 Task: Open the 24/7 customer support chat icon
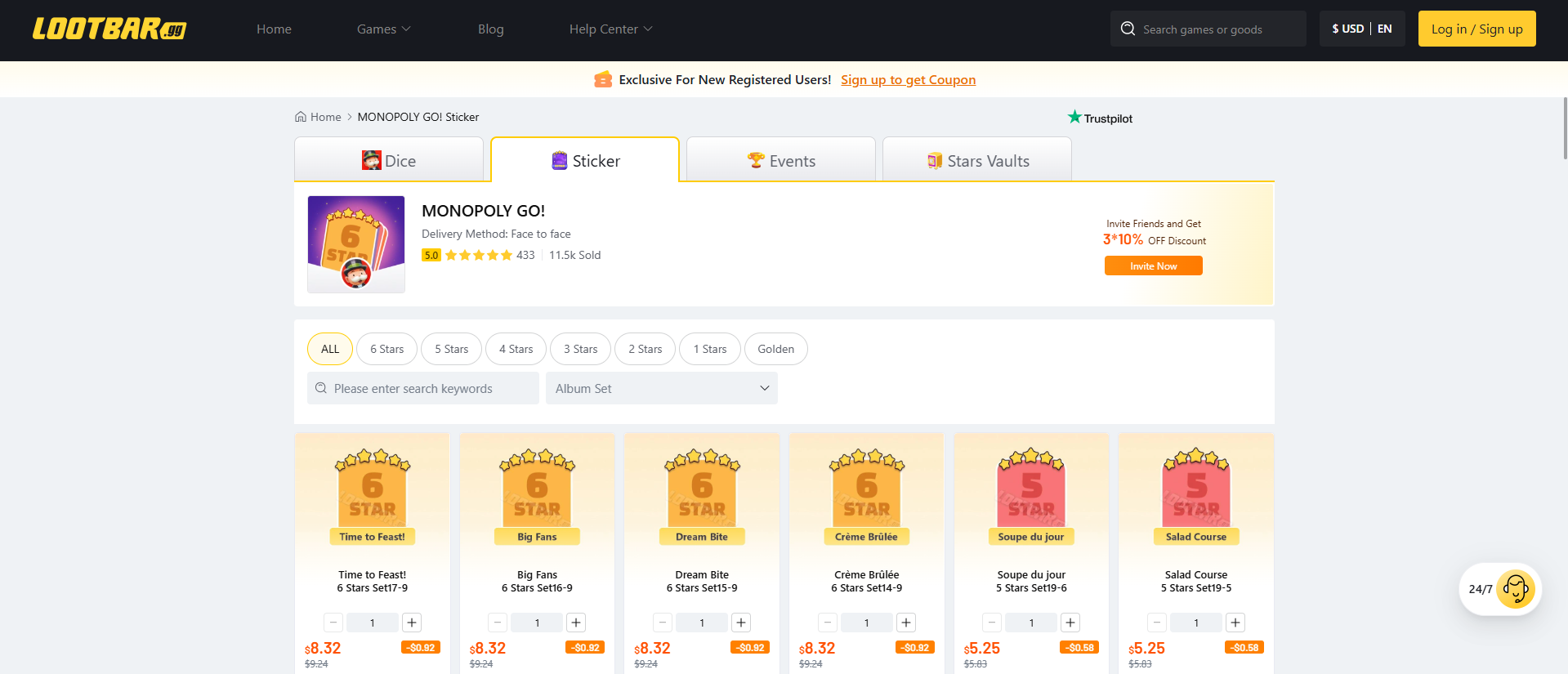[x=1514, y=589]
